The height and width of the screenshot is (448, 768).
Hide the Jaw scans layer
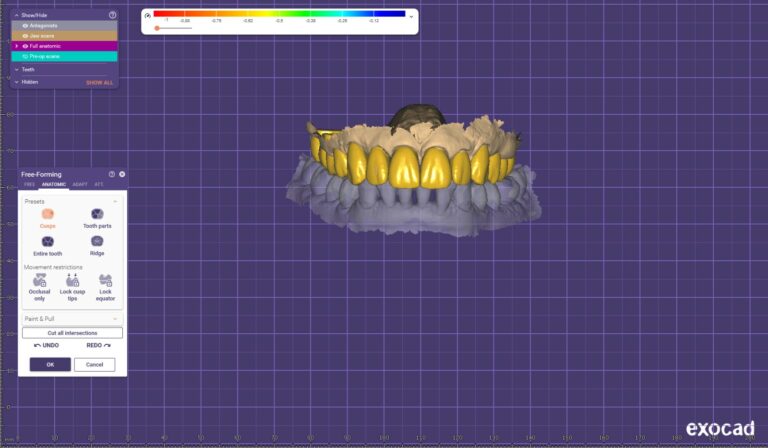pos(26,35)
